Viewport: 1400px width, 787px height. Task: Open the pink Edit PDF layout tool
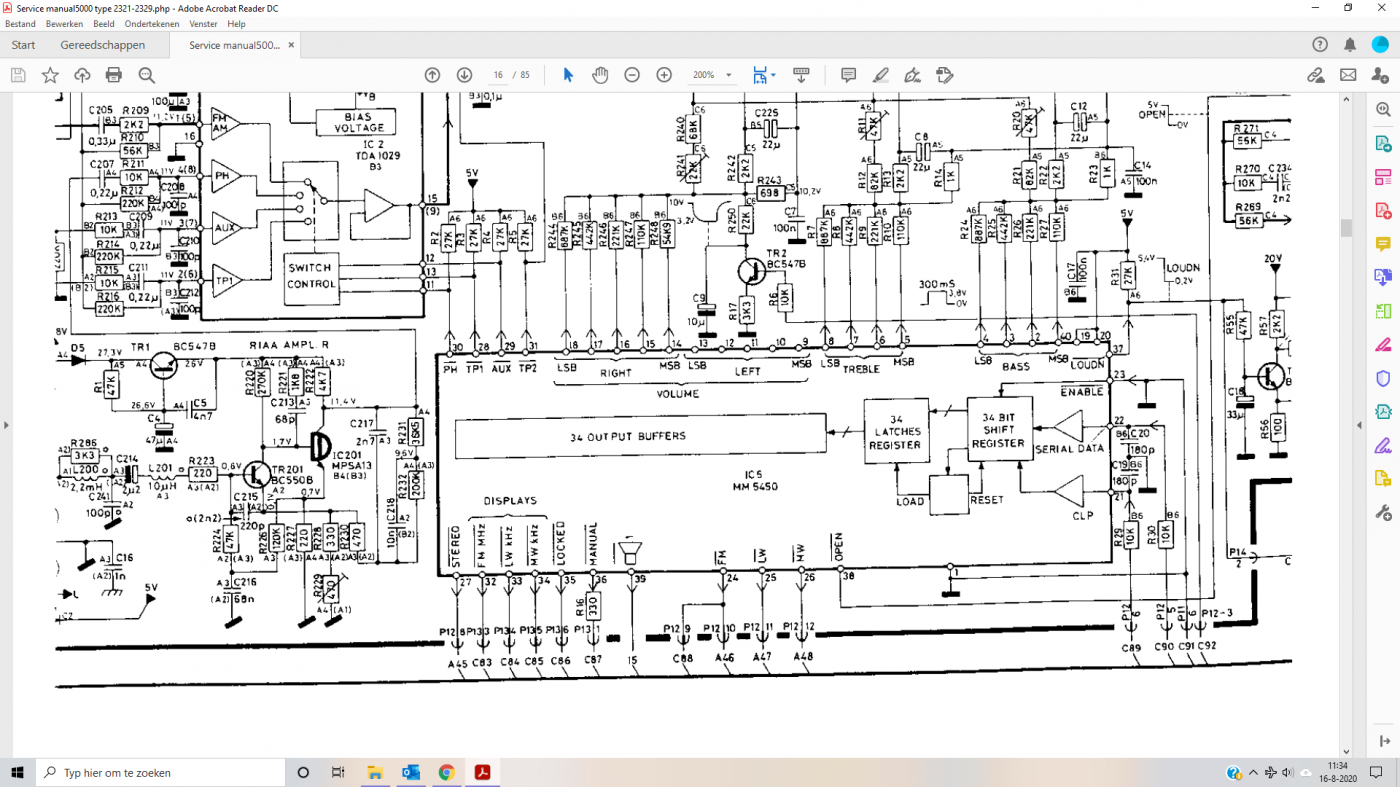(1383, 177)
